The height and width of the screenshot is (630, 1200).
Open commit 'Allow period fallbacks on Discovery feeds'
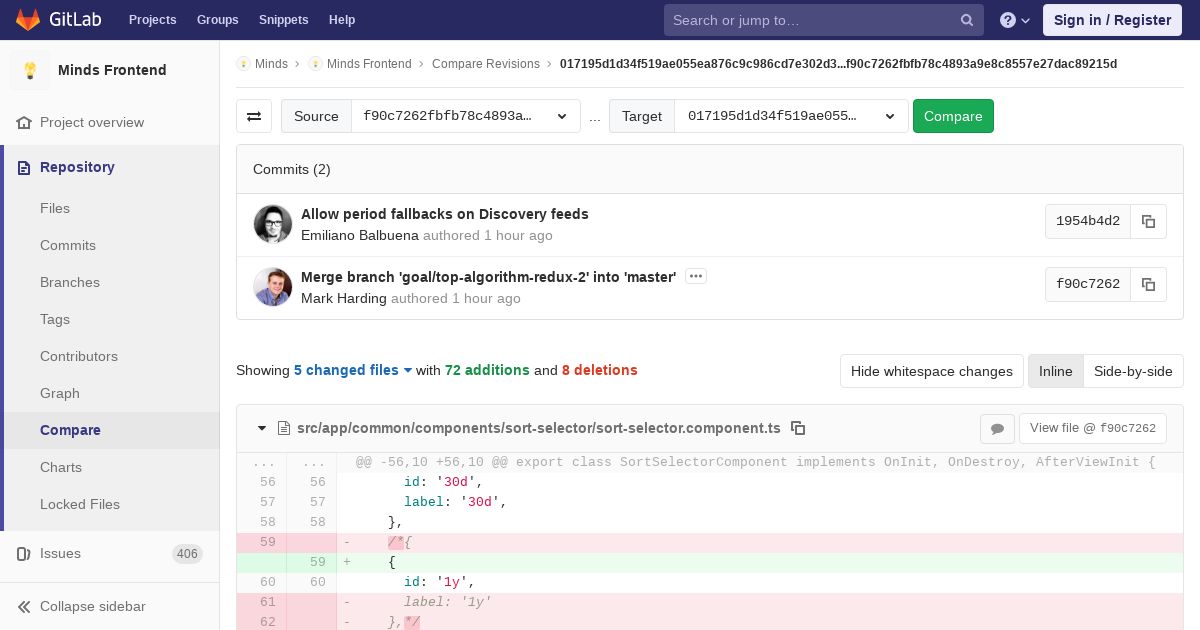point(445,214)
